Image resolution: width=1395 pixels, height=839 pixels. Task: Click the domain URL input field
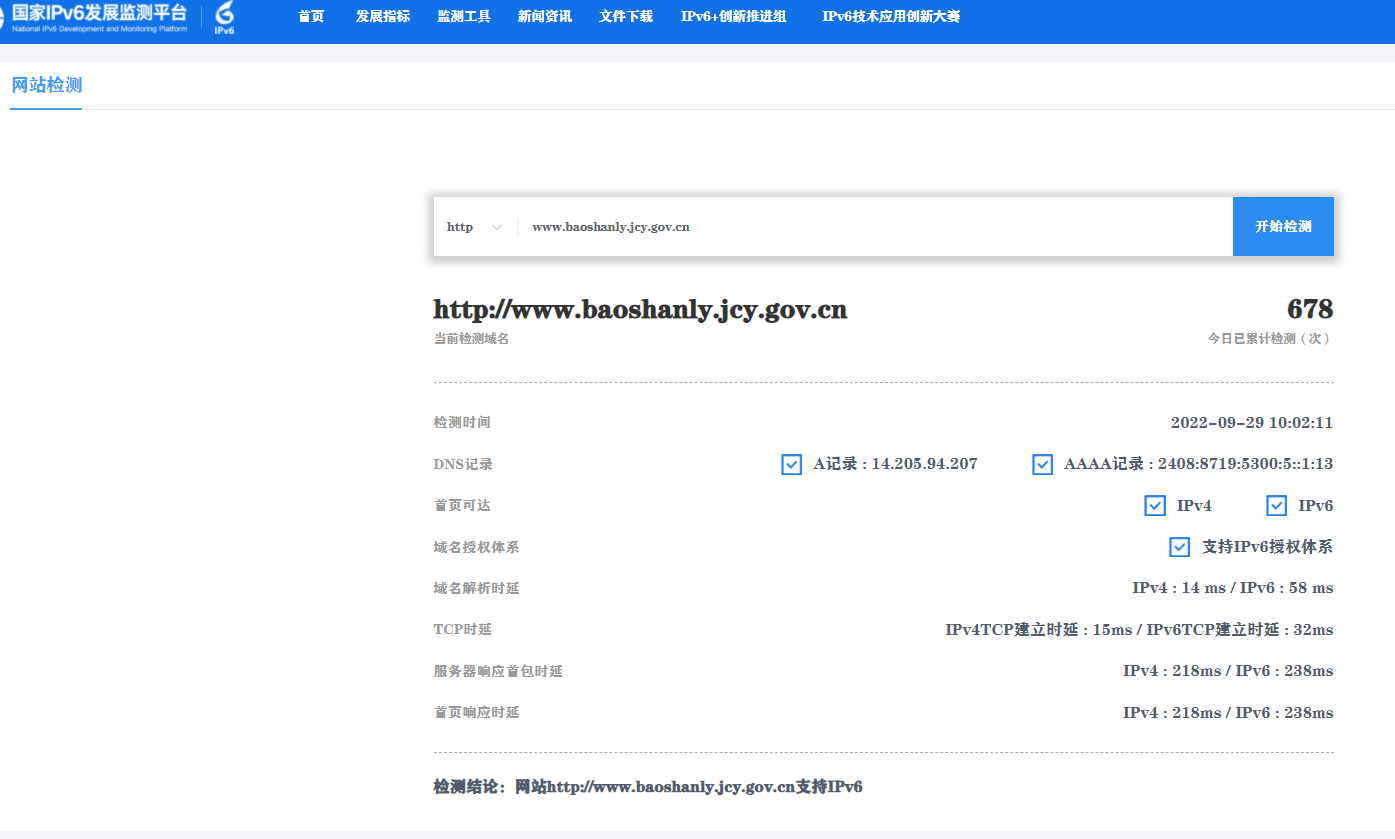pos(870,227)
